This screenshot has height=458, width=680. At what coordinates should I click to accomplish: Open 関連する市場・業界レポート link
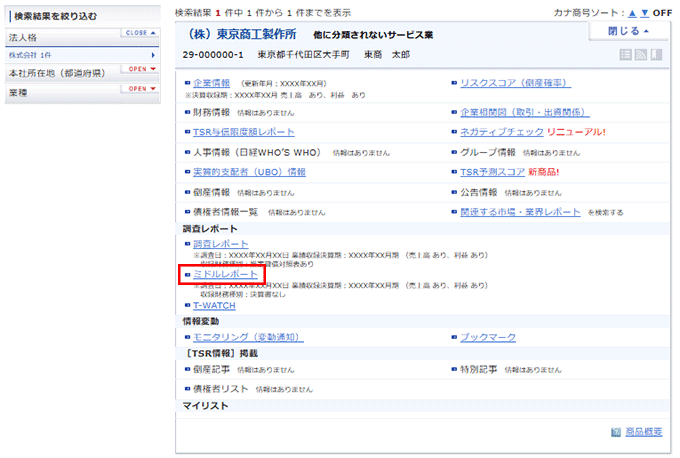click(x=520, y=212)
